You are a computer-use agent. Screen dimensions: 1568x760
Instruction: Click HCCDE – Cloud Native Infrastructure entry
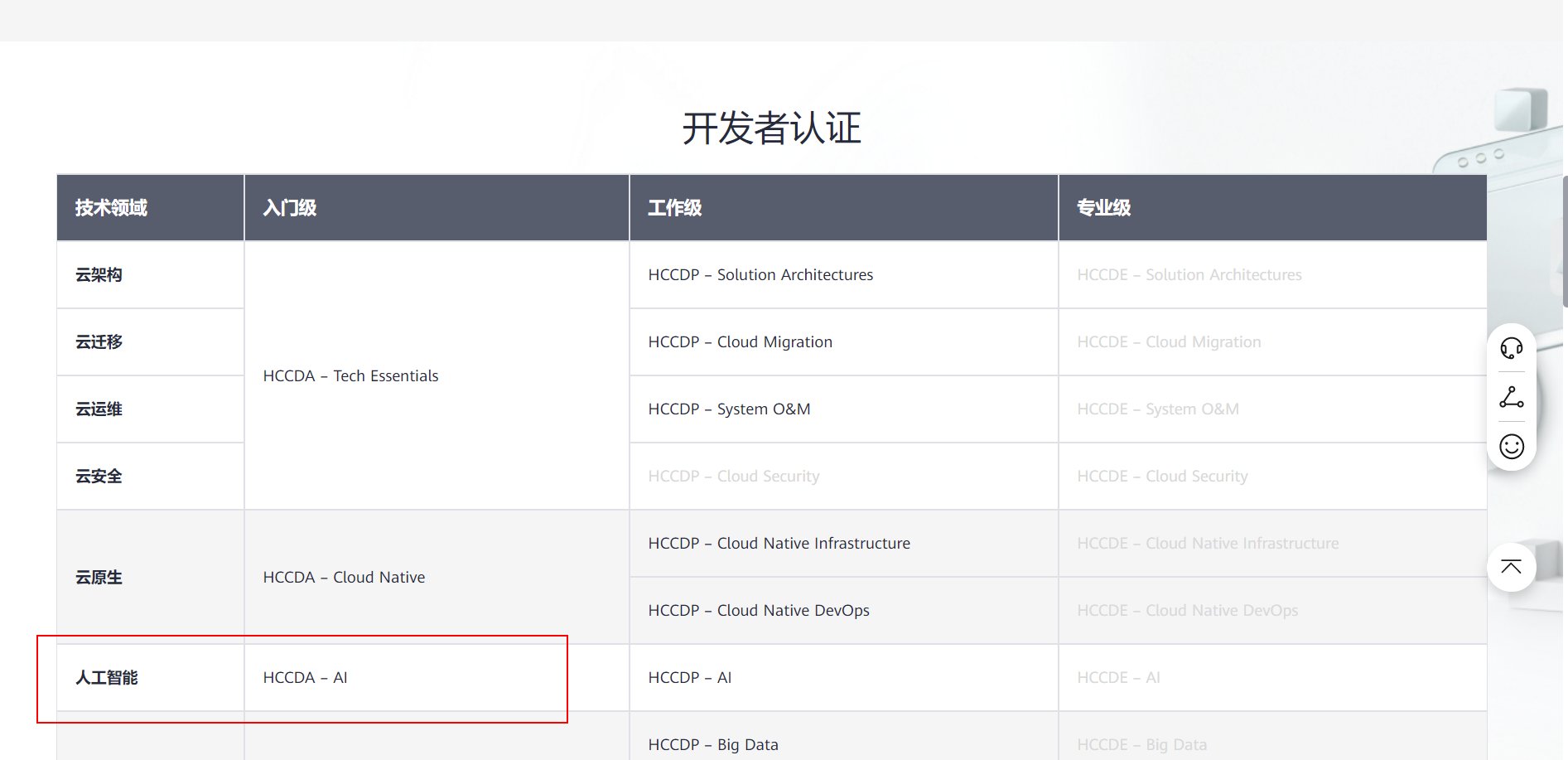click(1208, 544)
